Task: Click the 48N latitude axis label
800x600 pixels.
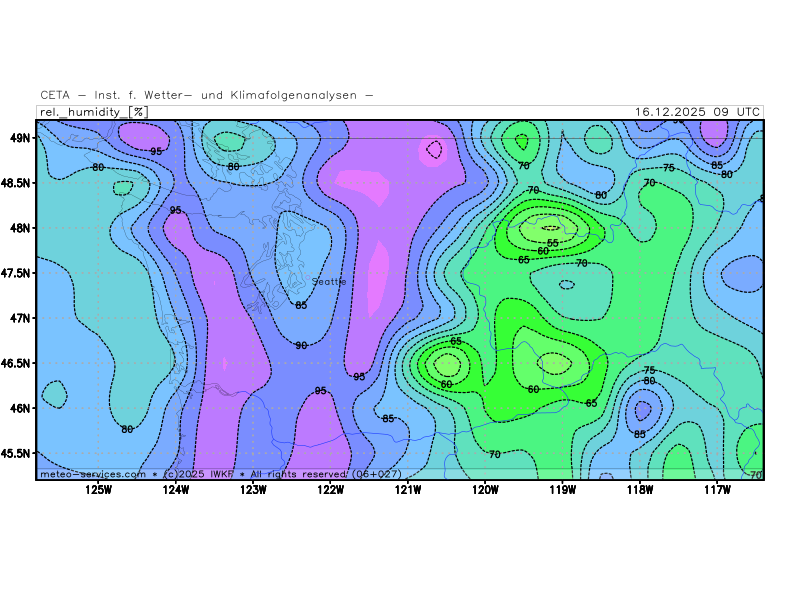Action: point(20,228)
